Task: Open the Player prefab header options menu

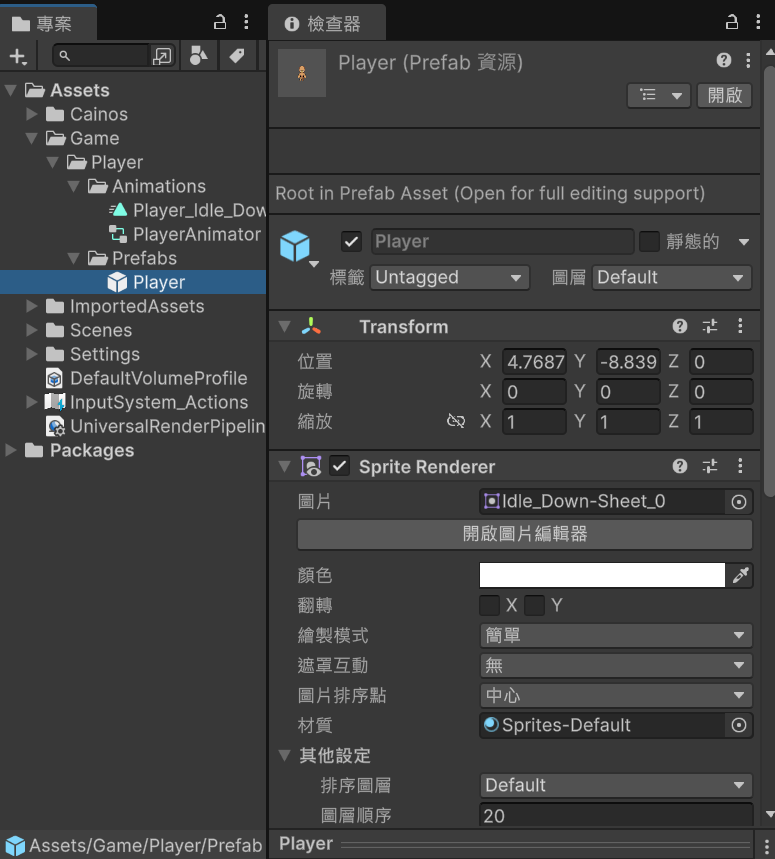Action: click(748, 60)
